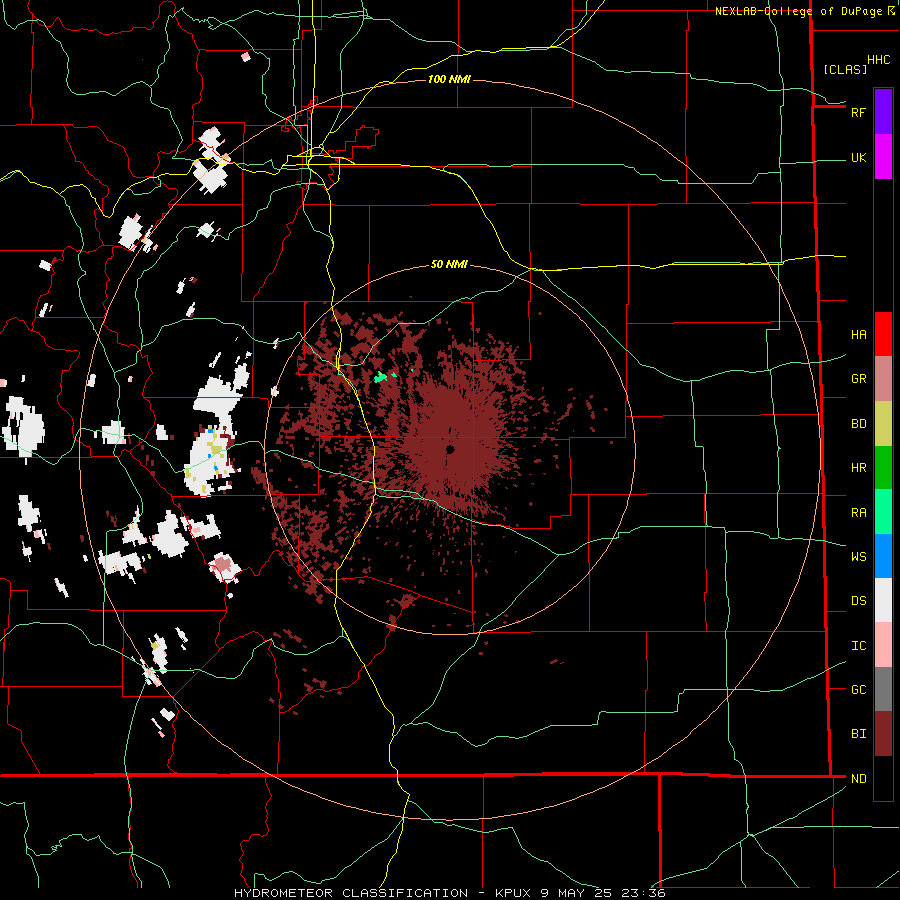Image resolution: width=900 pixels, height=900 pixels.
Task: Click the NEXLAB-College of DuPage credit text
Action: click(798, 11)
